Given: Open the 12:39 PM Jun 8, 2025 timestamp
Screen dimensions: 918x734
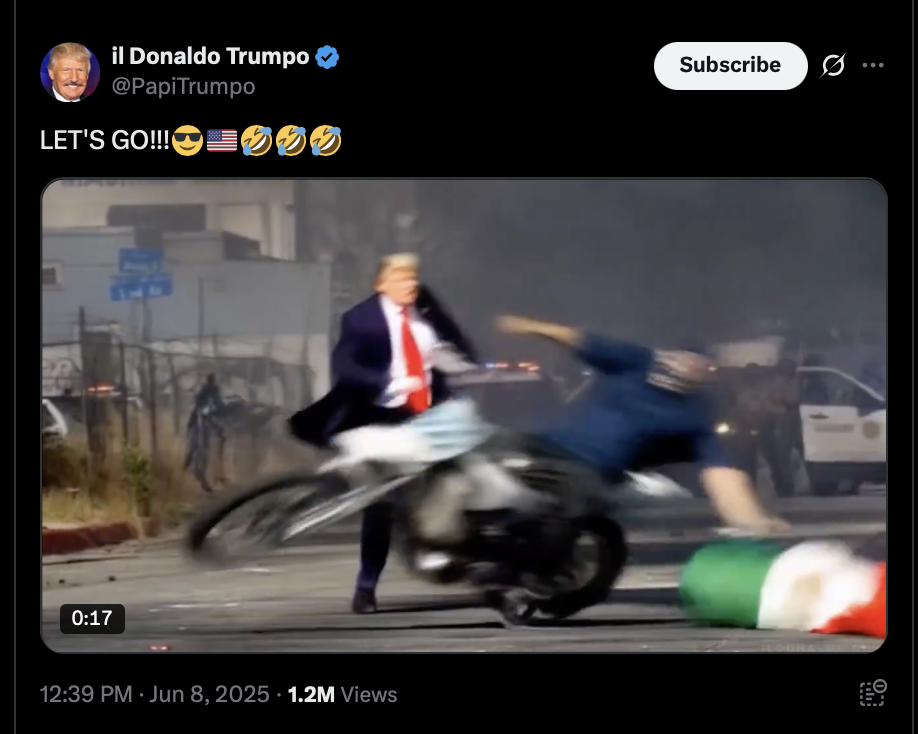Looking at the screenshot, I should point(155,694).
